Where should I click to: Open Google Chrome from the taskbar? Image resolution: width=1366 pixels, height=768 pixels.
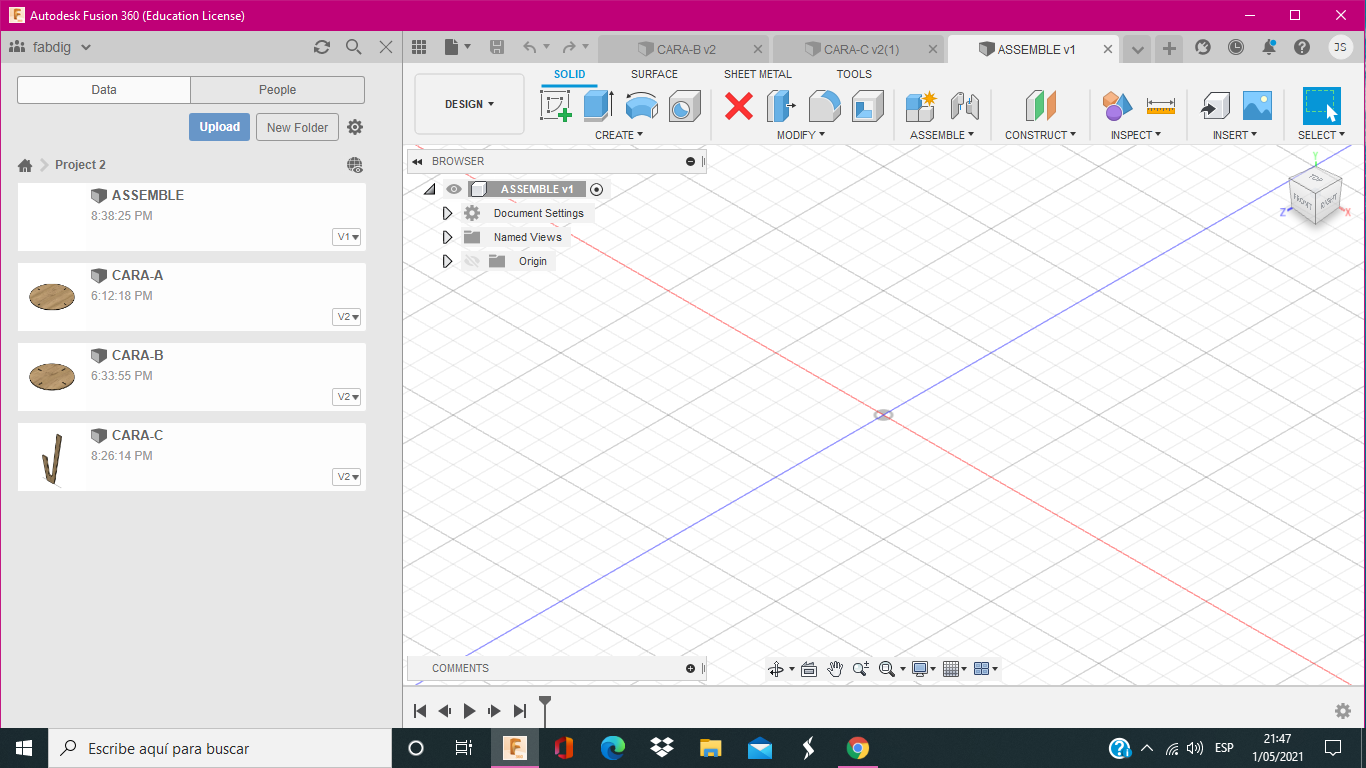[x=857, y=748]
